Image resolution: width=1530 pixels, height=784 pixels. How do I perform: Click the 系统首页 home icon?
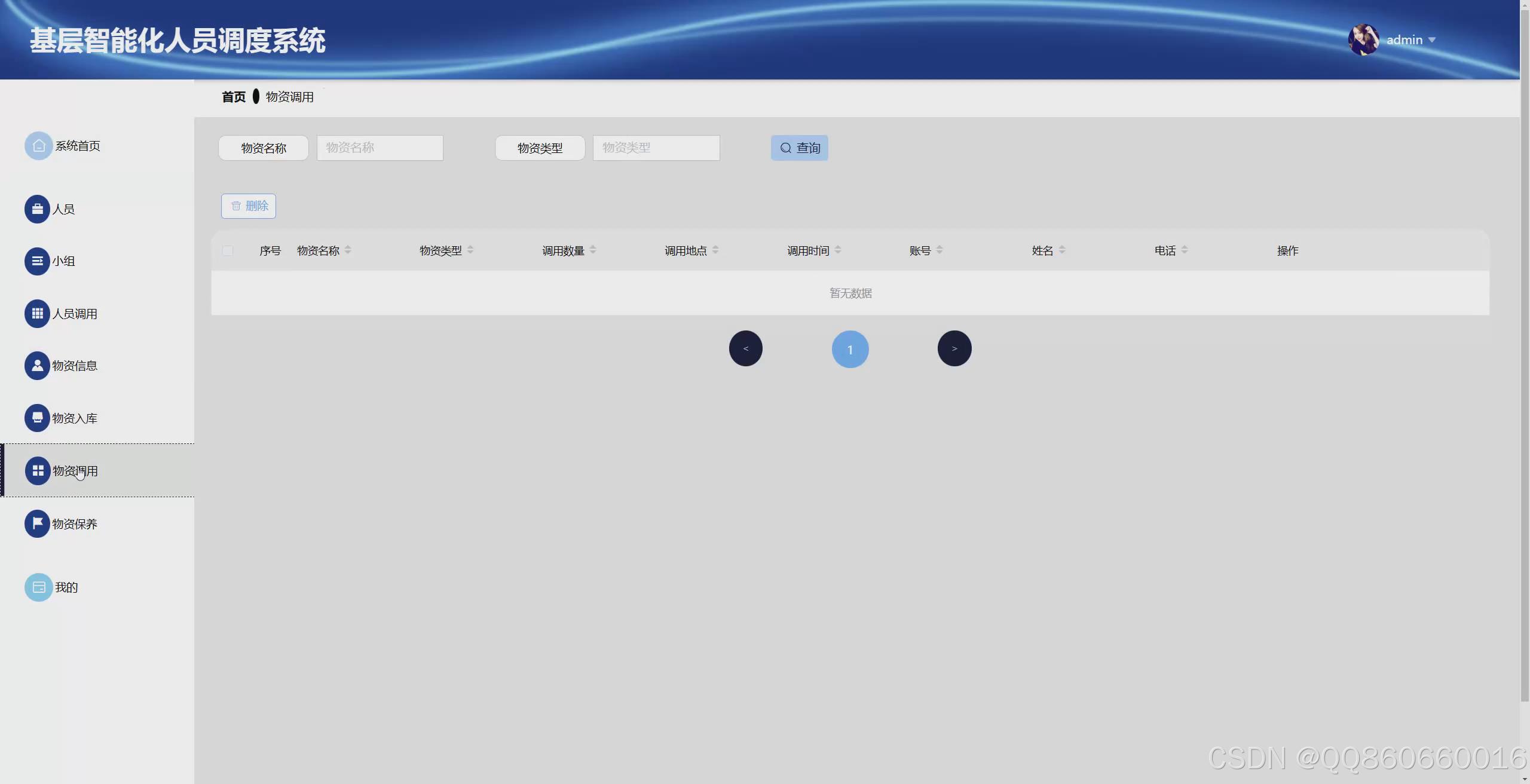pos(38,146)
